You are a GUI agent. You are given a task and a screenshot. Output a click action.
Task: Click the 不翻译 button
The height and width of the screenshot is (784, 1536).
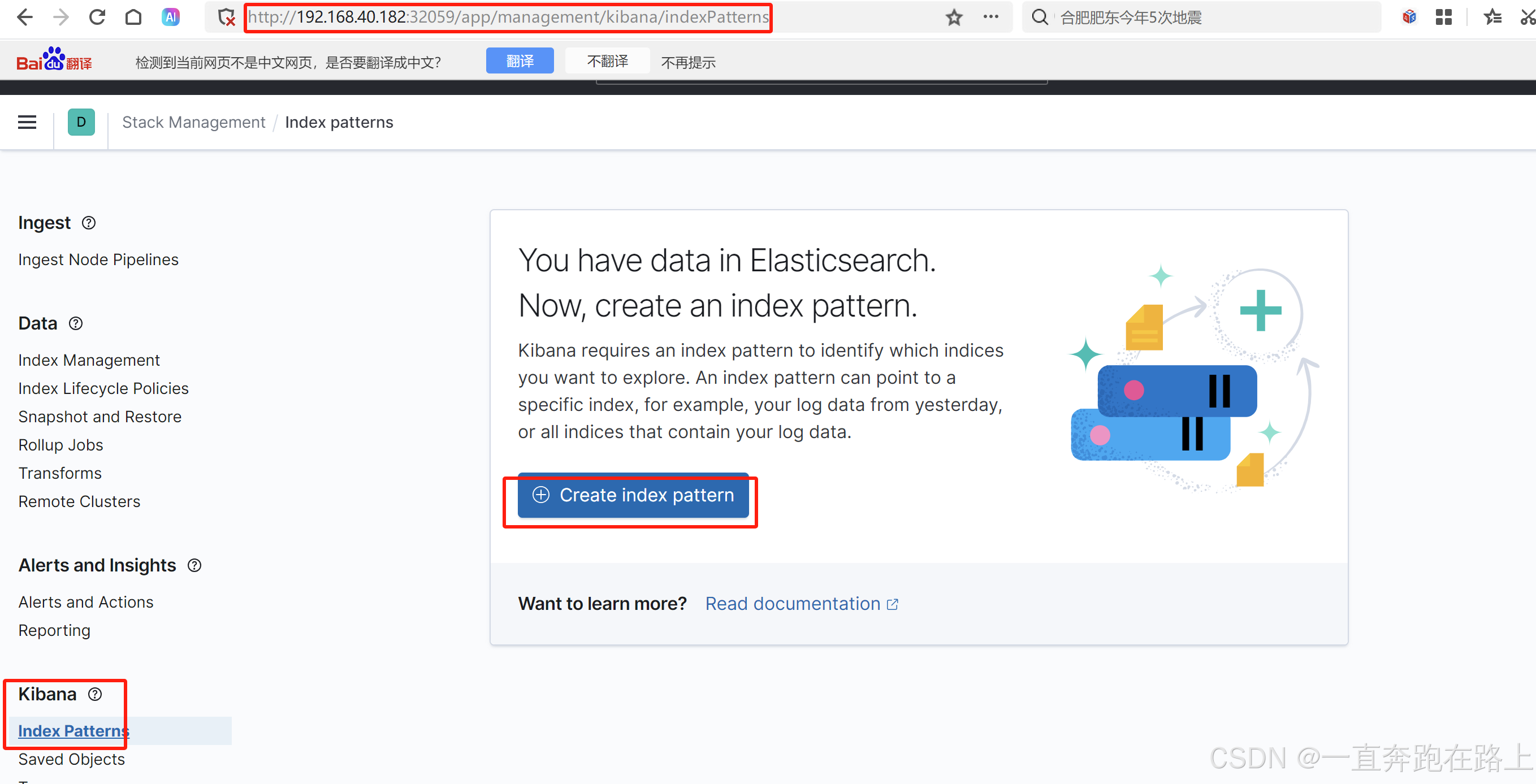pyautogui.click(x=607, y=61)
